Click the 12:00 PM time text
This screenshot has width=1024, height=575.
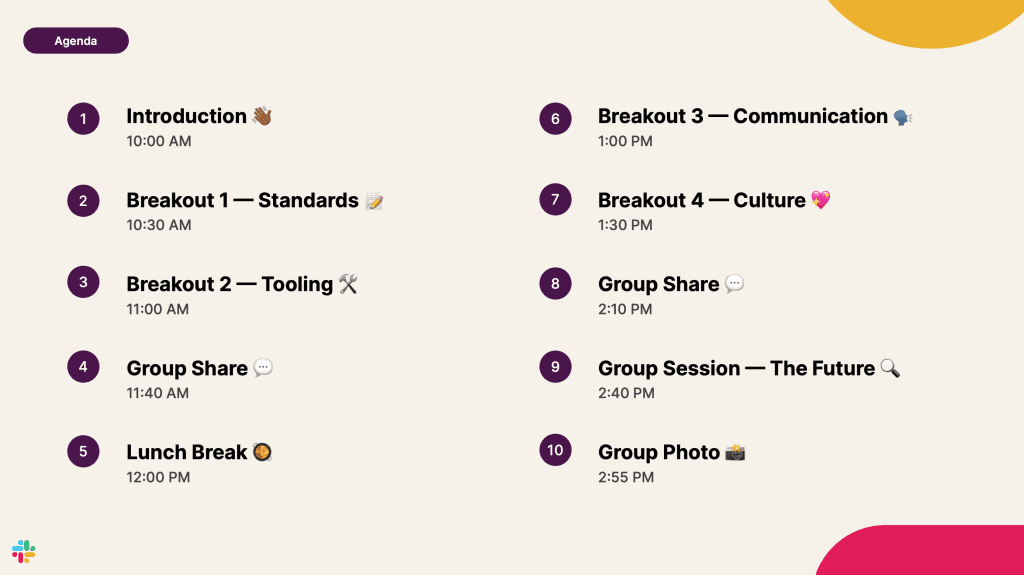(x=158, y=477)
